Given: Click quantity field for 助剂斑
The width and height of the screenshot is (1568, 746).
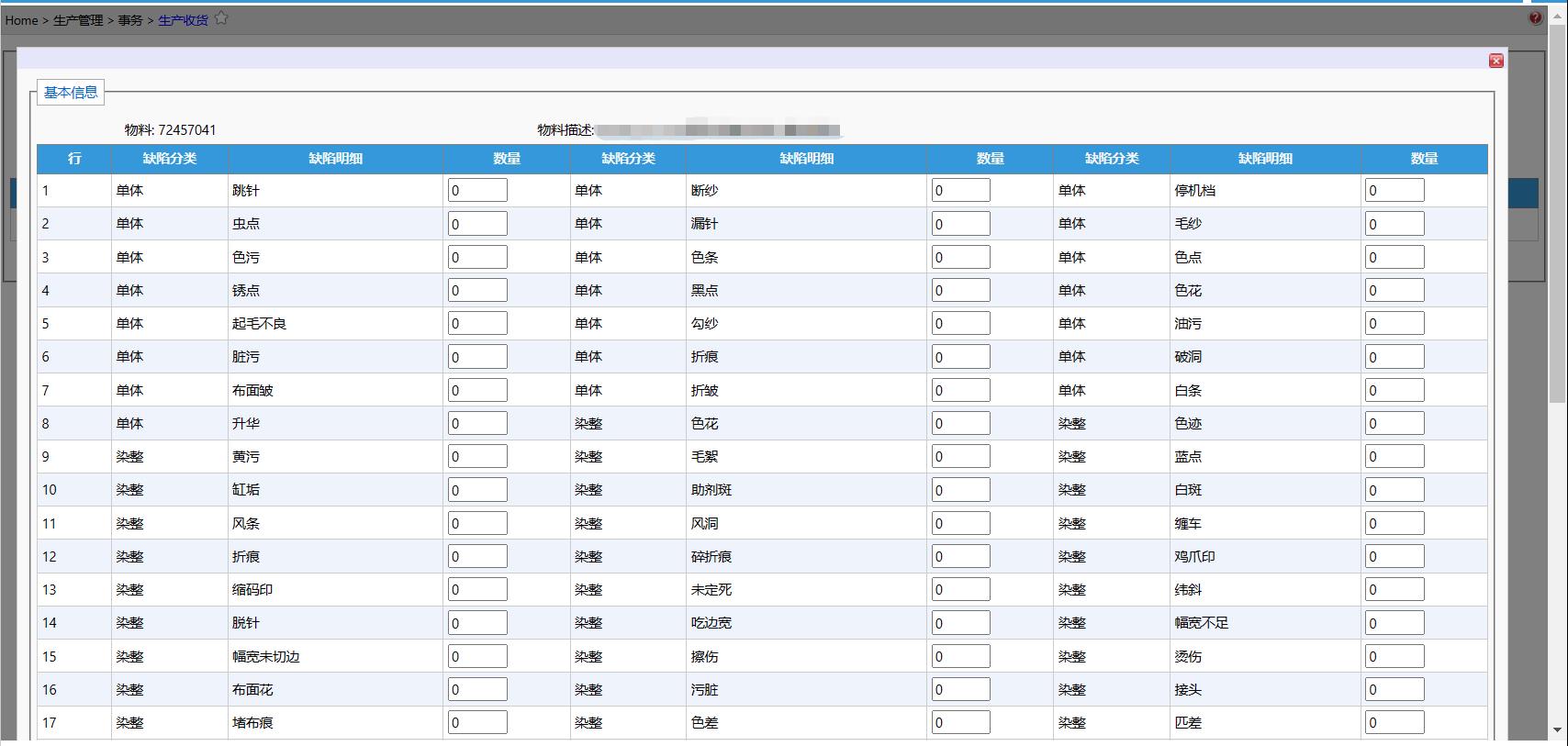Looking at the screenshot, I should (961, 490).
